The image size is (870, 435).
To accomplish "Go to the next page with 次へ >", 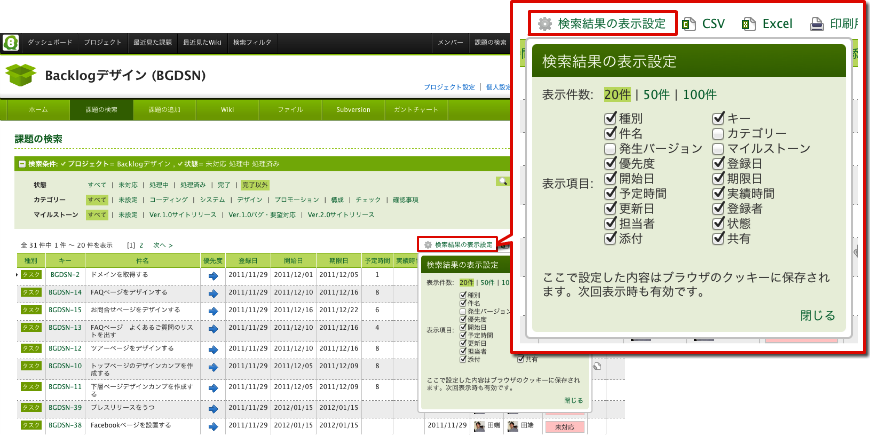I will point(163,245).
